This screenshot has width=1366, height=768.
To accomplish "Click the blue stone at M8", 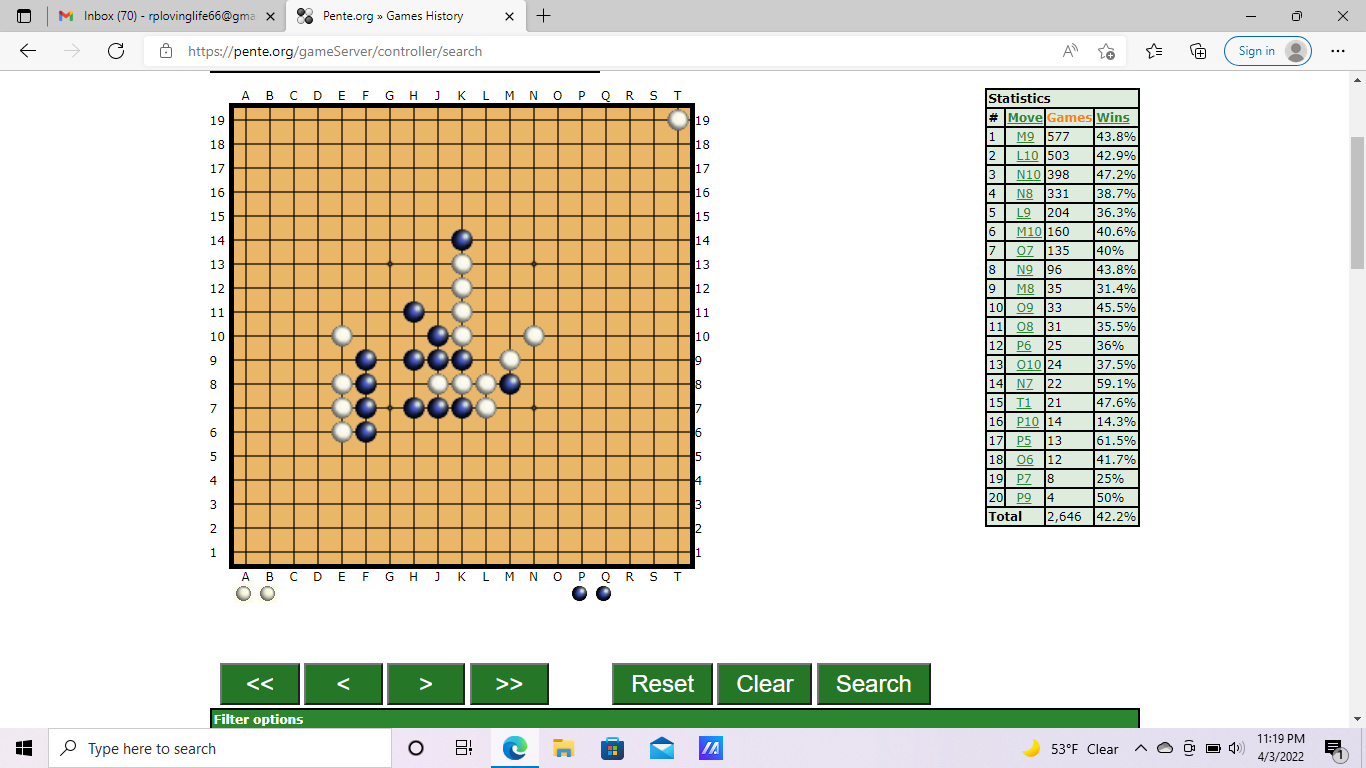I will click(x=510, y=384).
